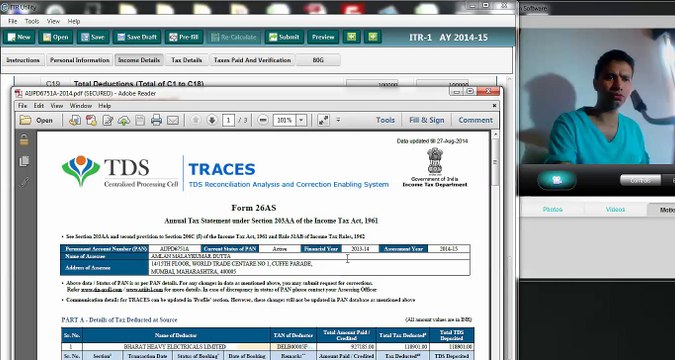Switch to the 80G tab
This screenshot has height=360, width=675.
318,60
